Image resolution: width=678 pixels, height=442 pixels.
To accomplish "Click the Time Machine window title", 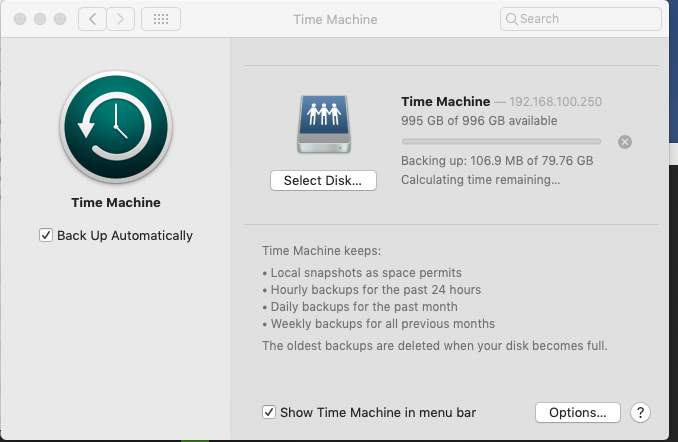I will tap(335, 19).
